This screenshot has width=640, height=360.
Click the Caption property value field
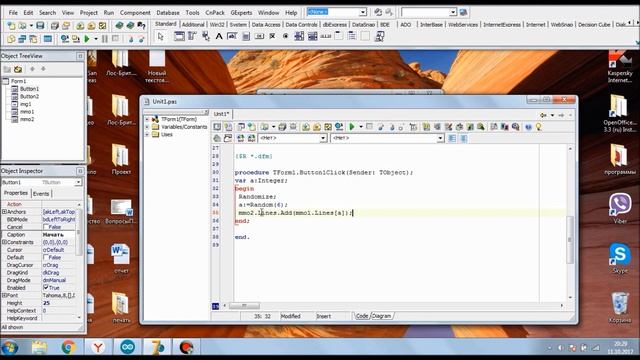coord(59,235)
